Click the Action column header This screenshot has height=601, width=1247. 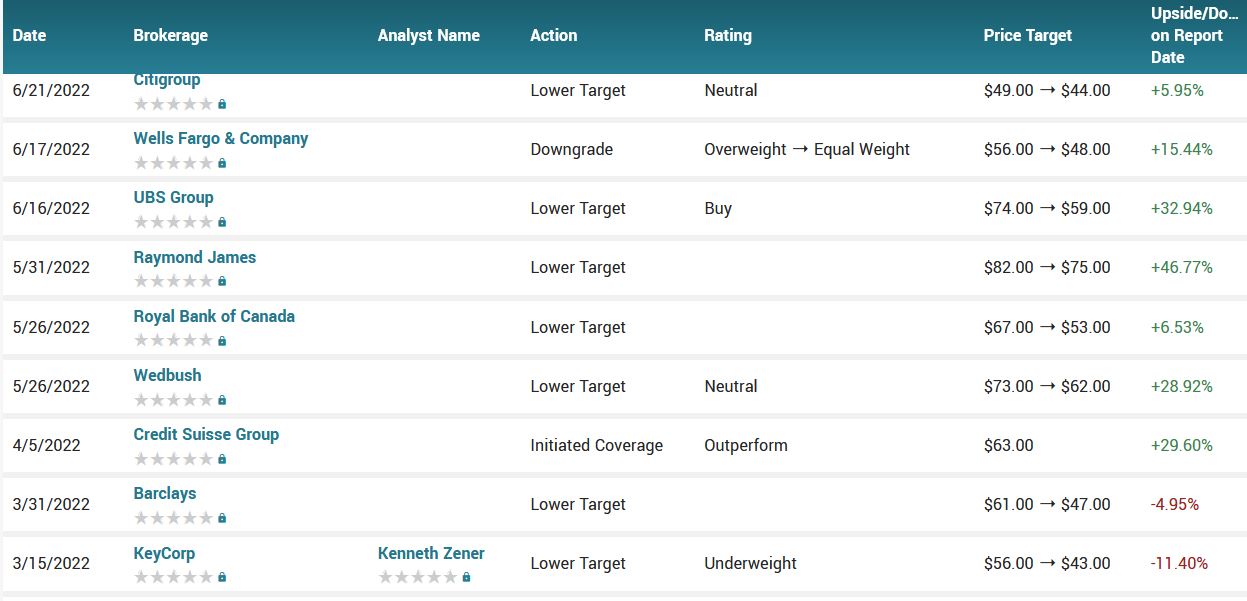point(553,35)
